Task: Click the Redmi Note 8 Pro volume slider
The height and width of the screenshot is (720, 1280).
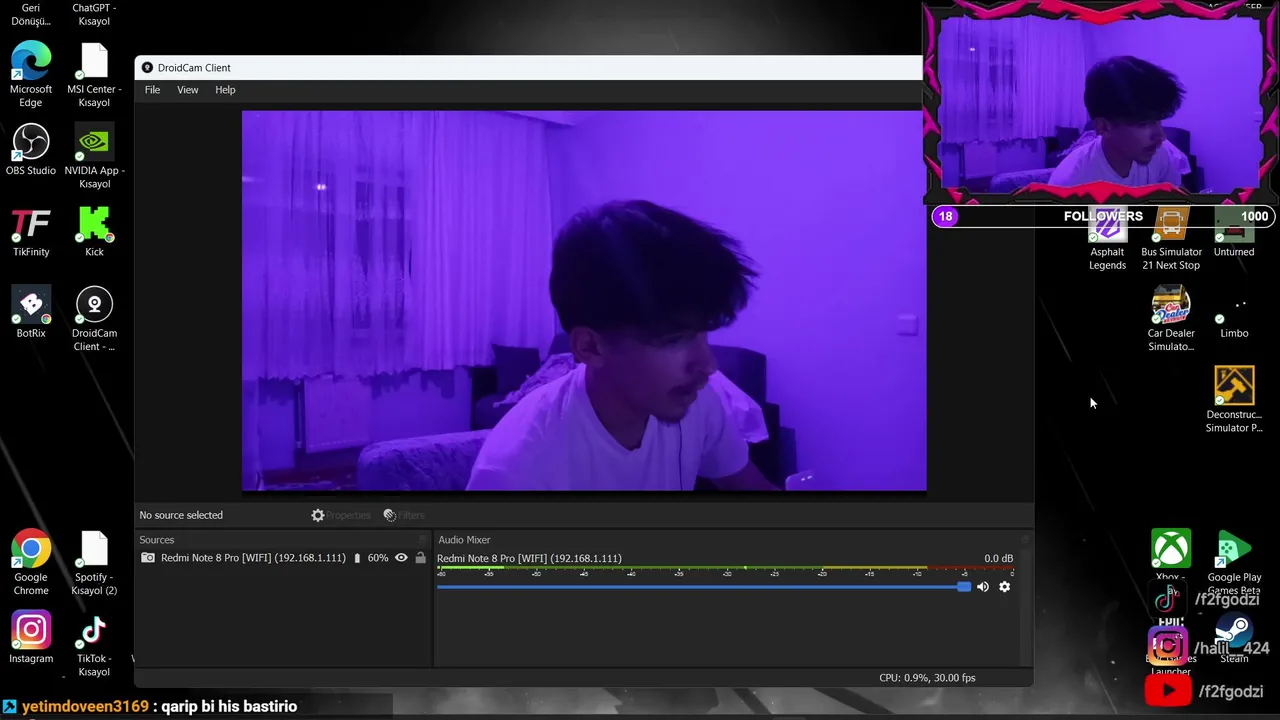Action: click(x=703, y=587)
